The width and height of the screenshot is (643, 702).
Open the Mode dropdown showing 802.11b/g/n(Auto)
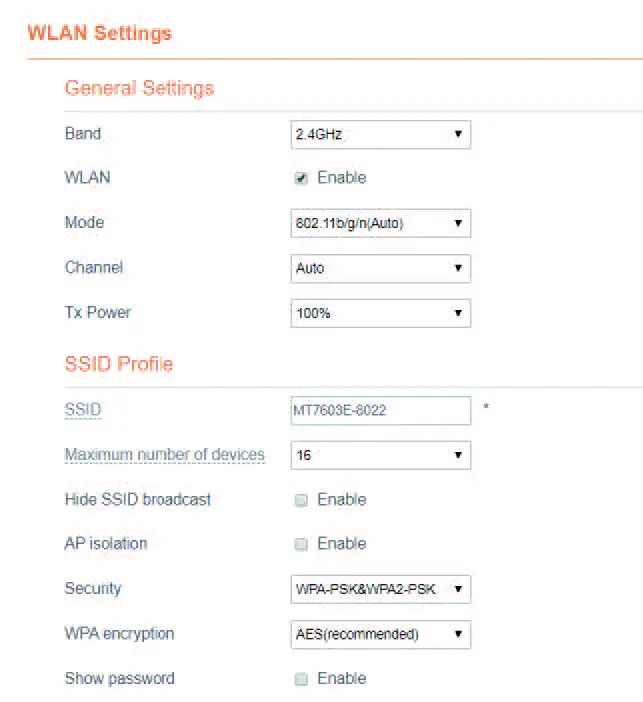380,223
